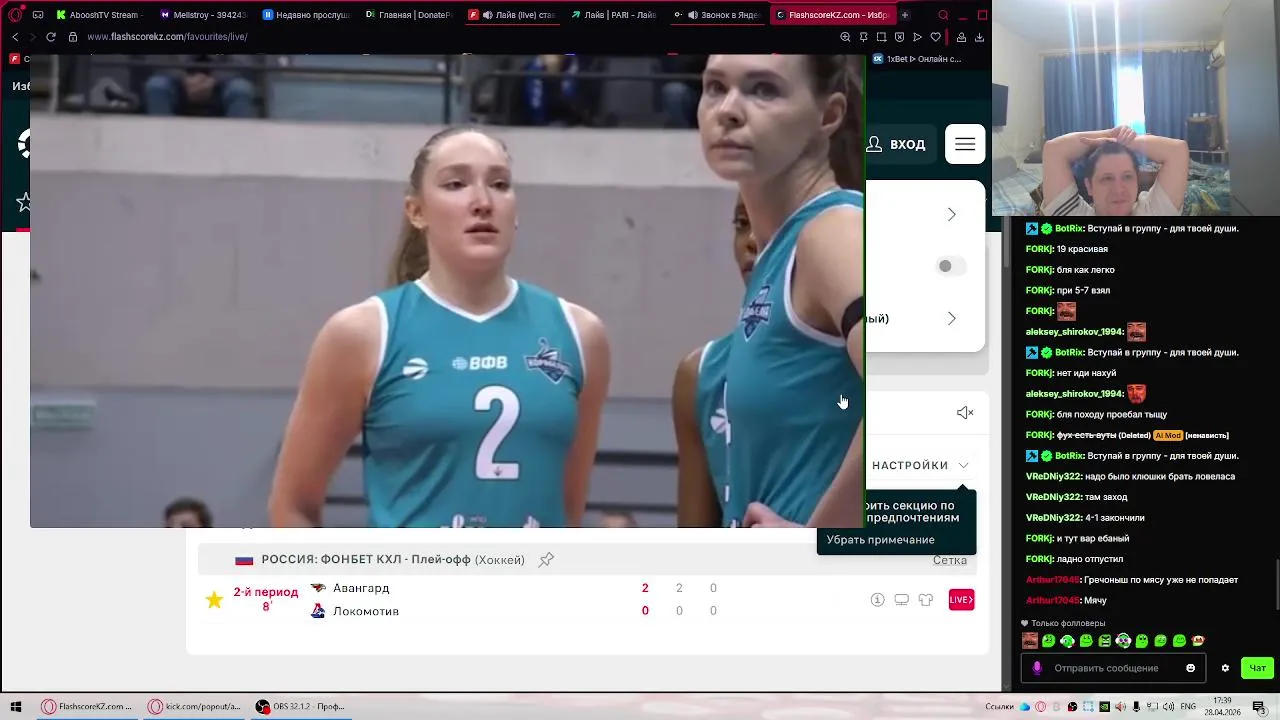Click the ВХОД login button

click(x=896, y=144)
